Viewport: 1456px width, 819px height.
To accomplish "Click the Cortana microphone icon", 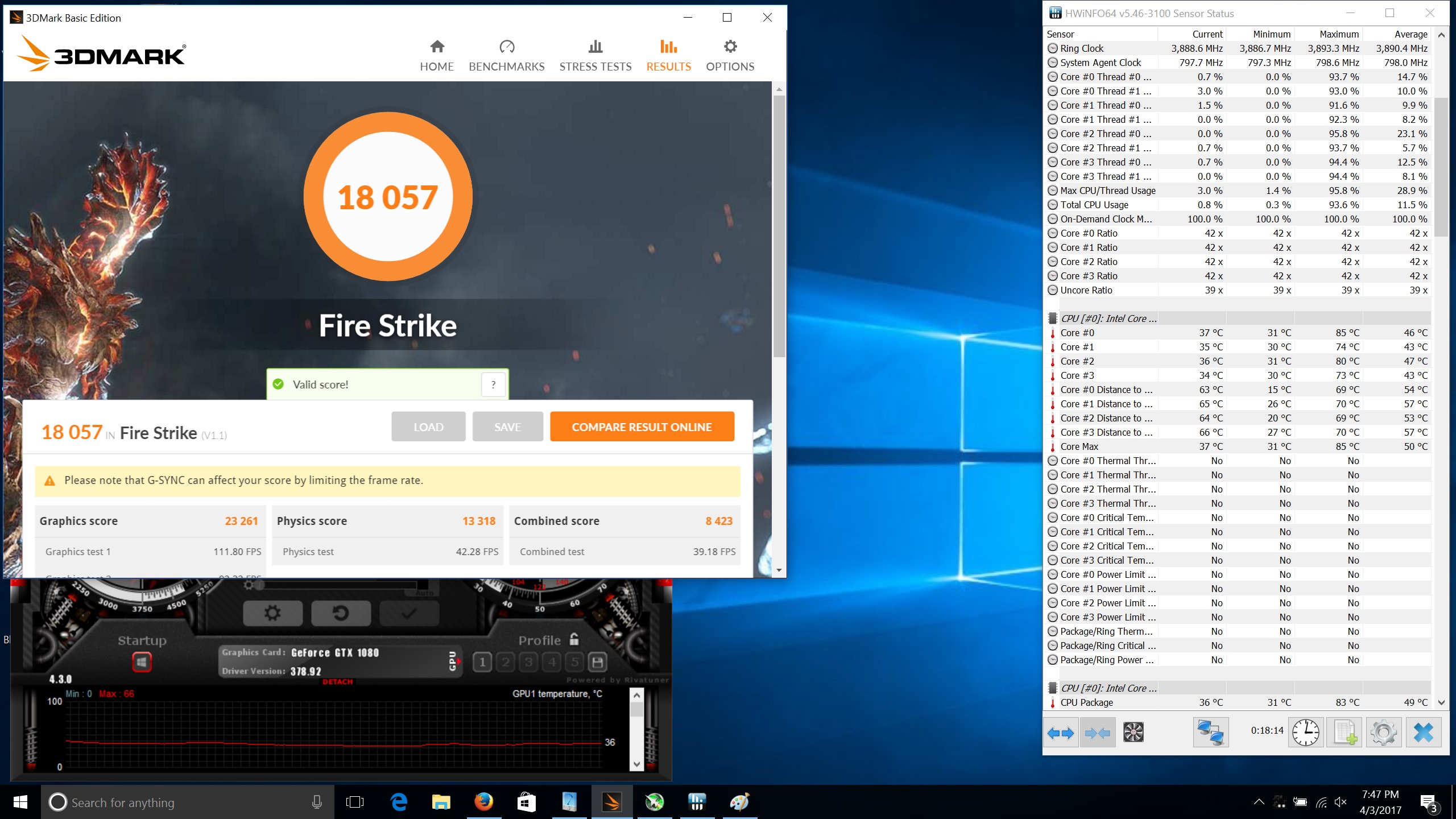I will click(317, 803).
